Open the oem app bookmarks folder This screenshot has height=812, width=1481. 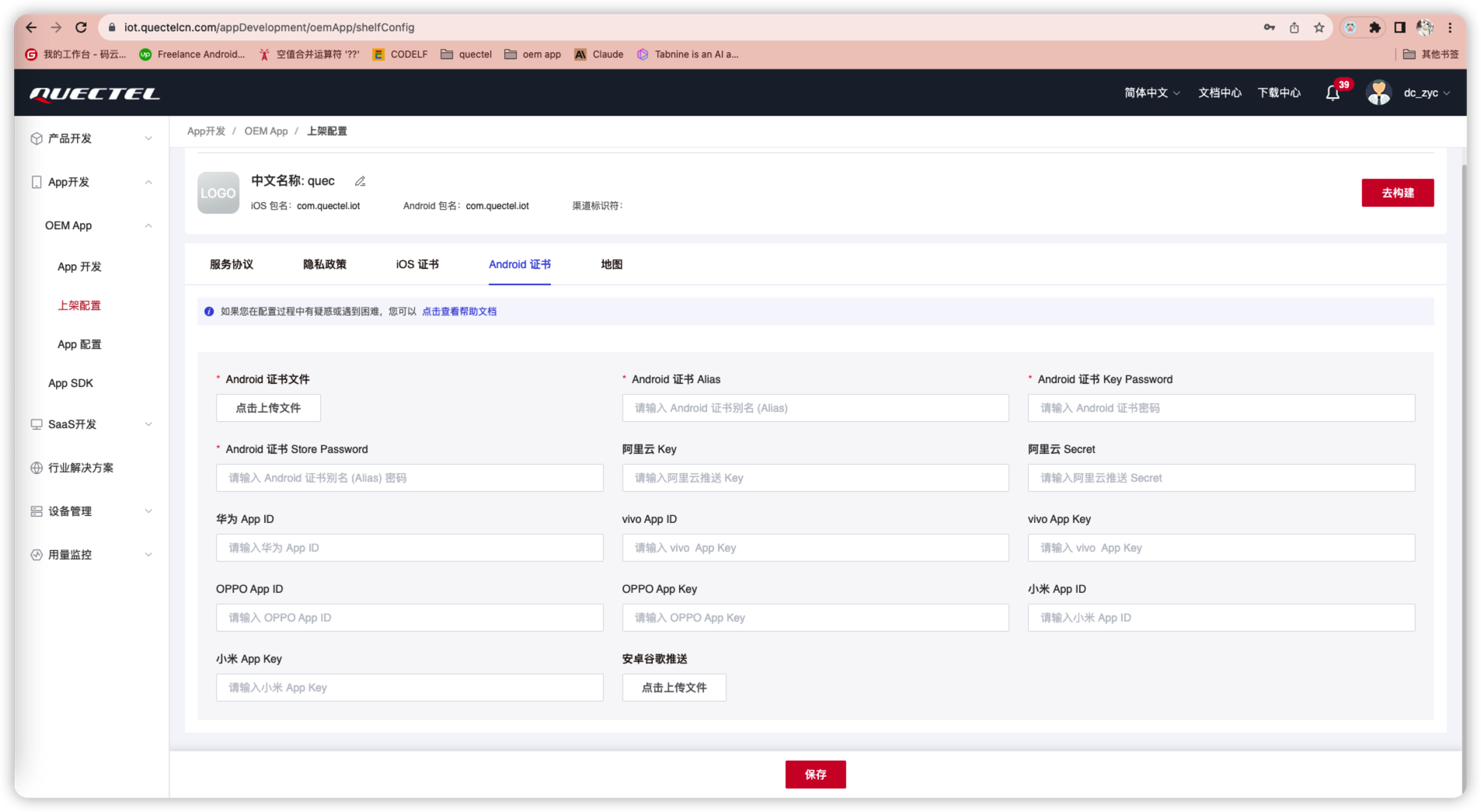pyautogui.click(x=532, y=54)
